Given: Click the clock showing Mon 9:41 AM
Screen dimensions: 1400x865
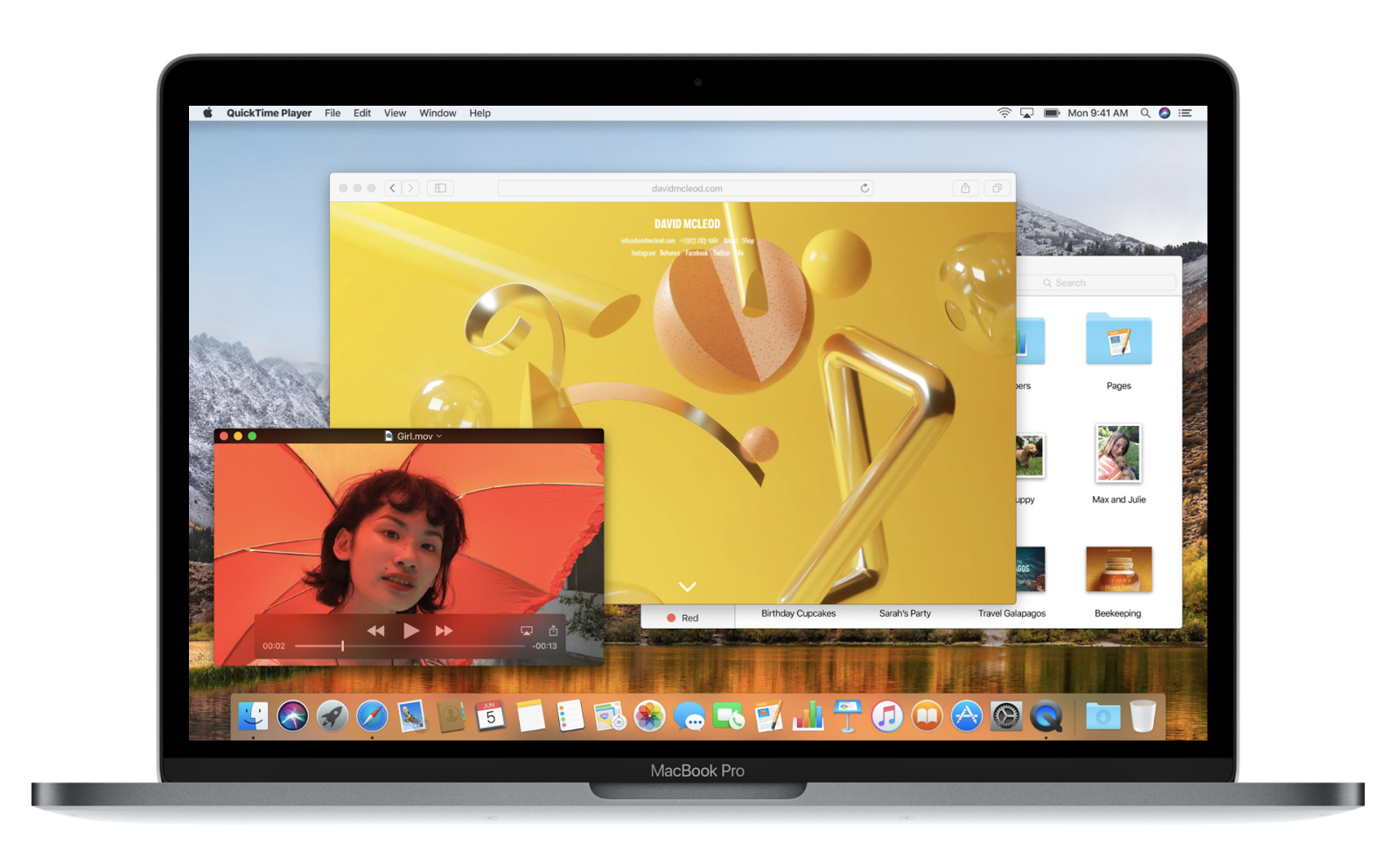Looking at the screenshot, I should coord(1097,113).
